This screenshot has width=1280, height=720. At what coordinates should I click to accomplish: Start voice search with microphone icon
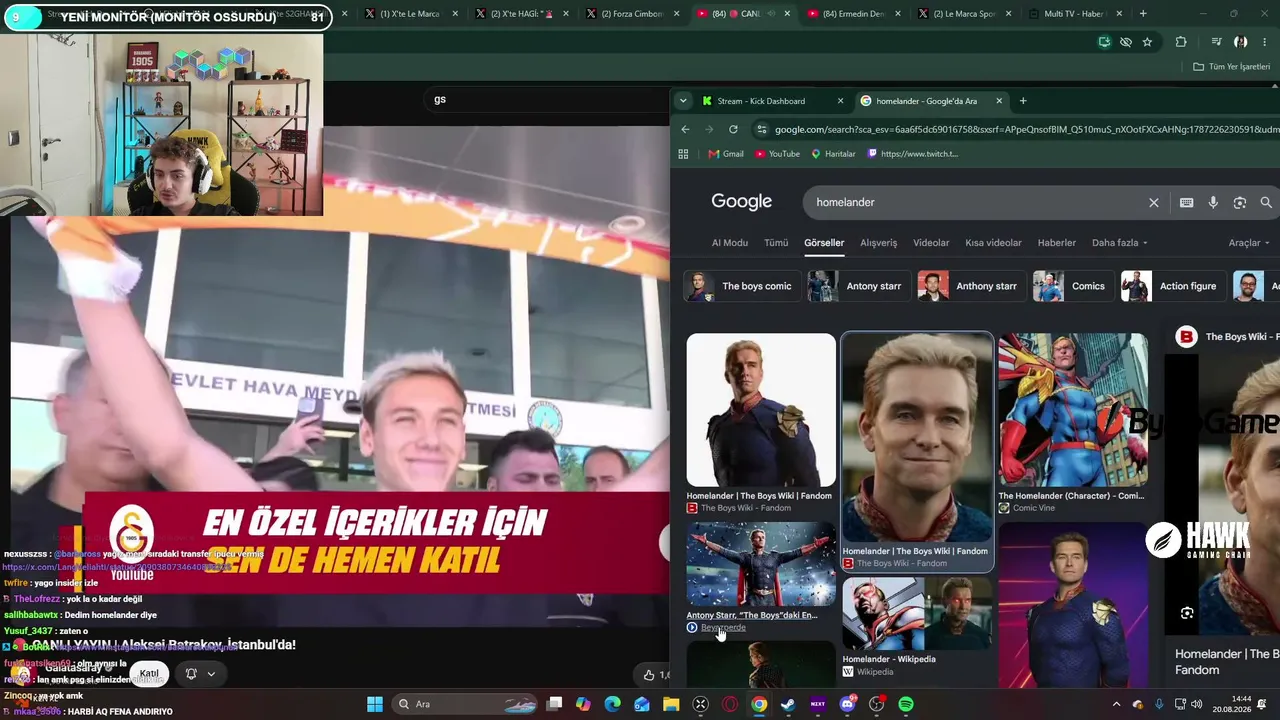pyautogui.click(x=1213, y=202)
